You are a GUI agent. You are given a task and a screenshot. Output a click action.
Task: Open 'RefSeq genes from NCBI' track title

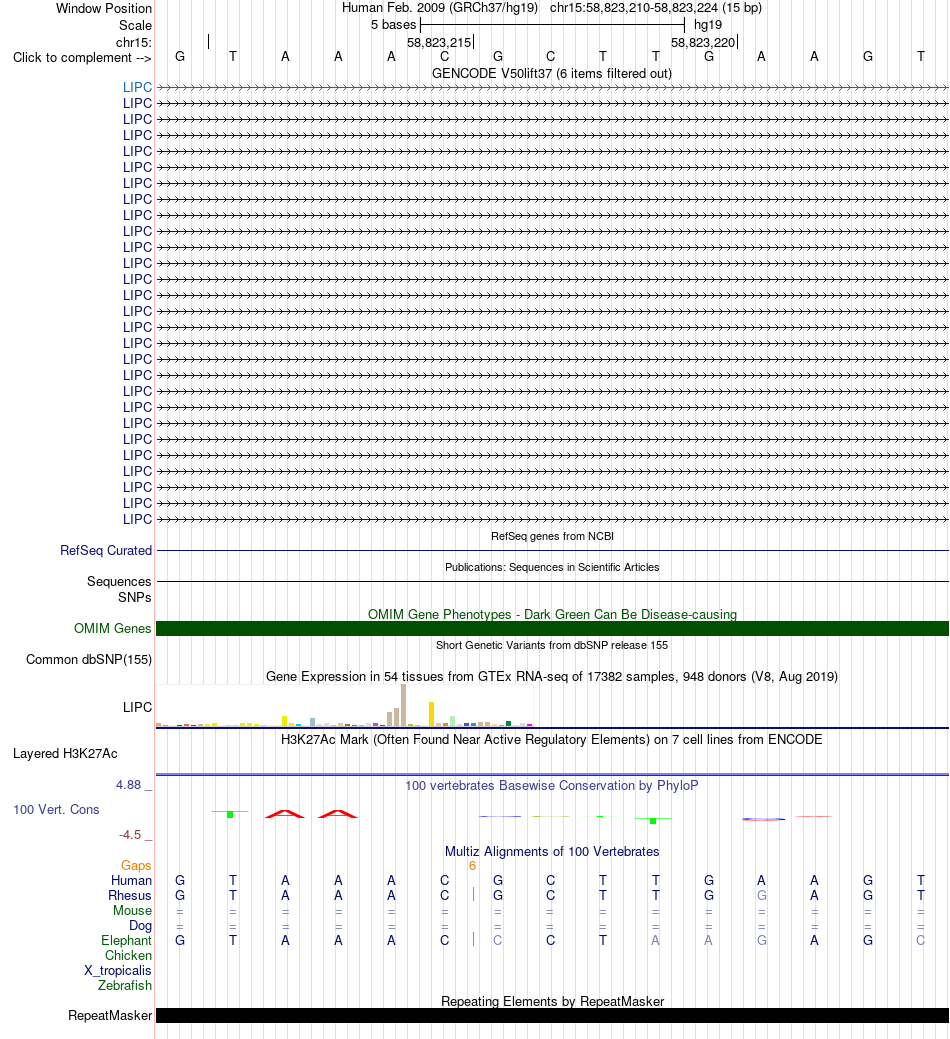(x=552, y=536)
